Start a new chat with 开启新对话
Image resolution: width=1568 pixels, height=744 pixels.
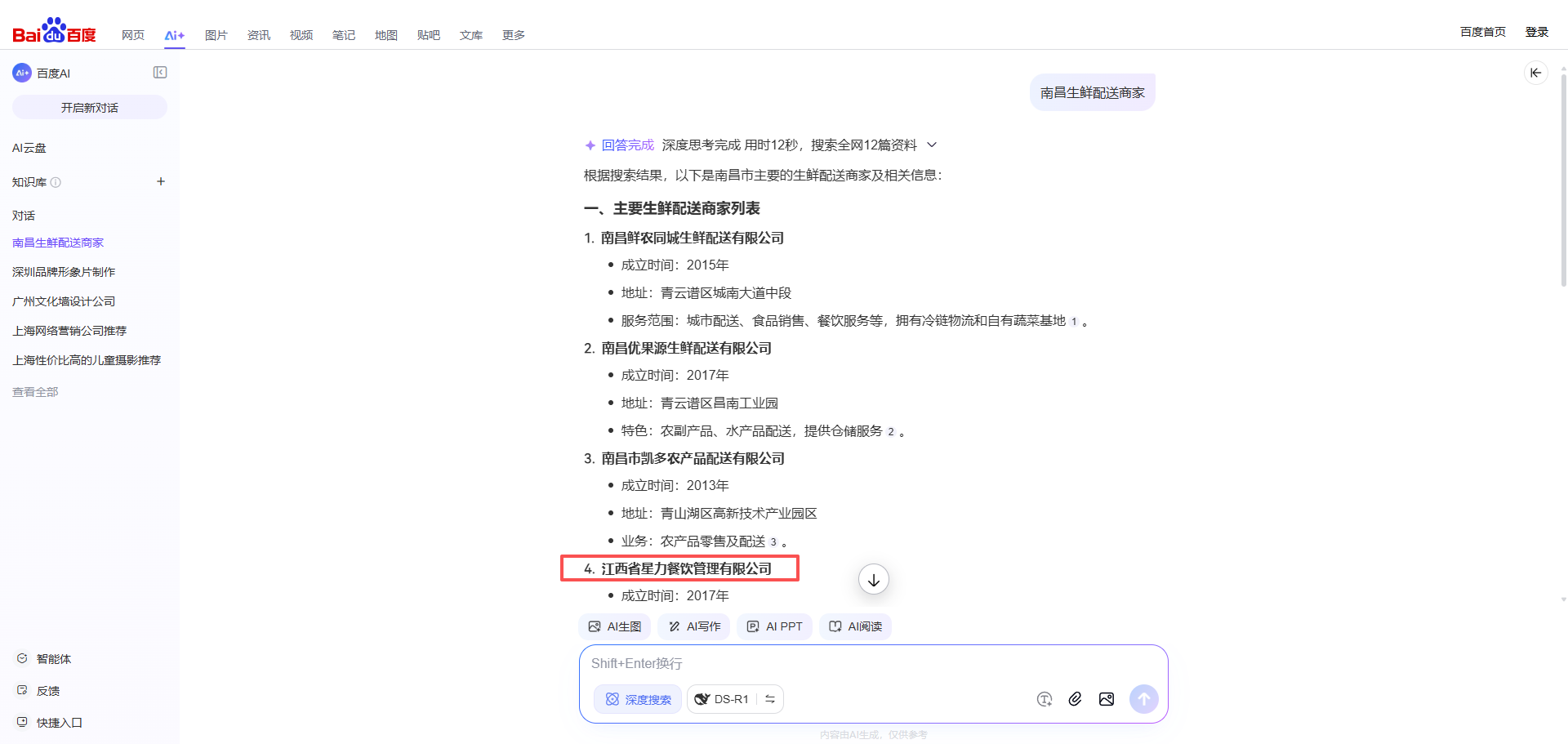(90, 107)
